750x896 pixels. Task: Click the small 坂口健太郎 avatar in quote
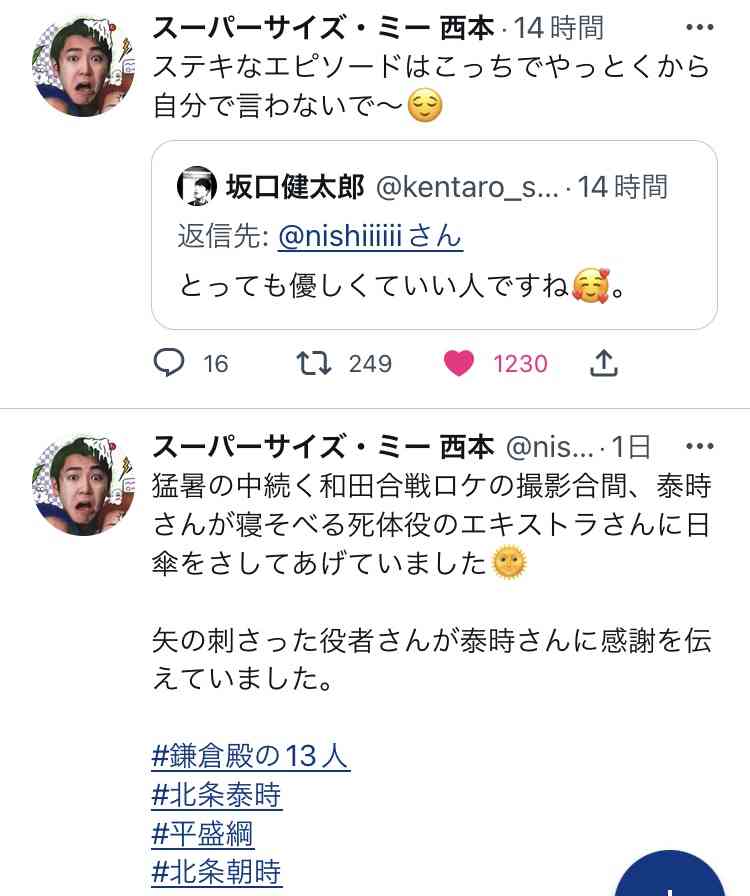pyautogui.click(x=196, y=186)
